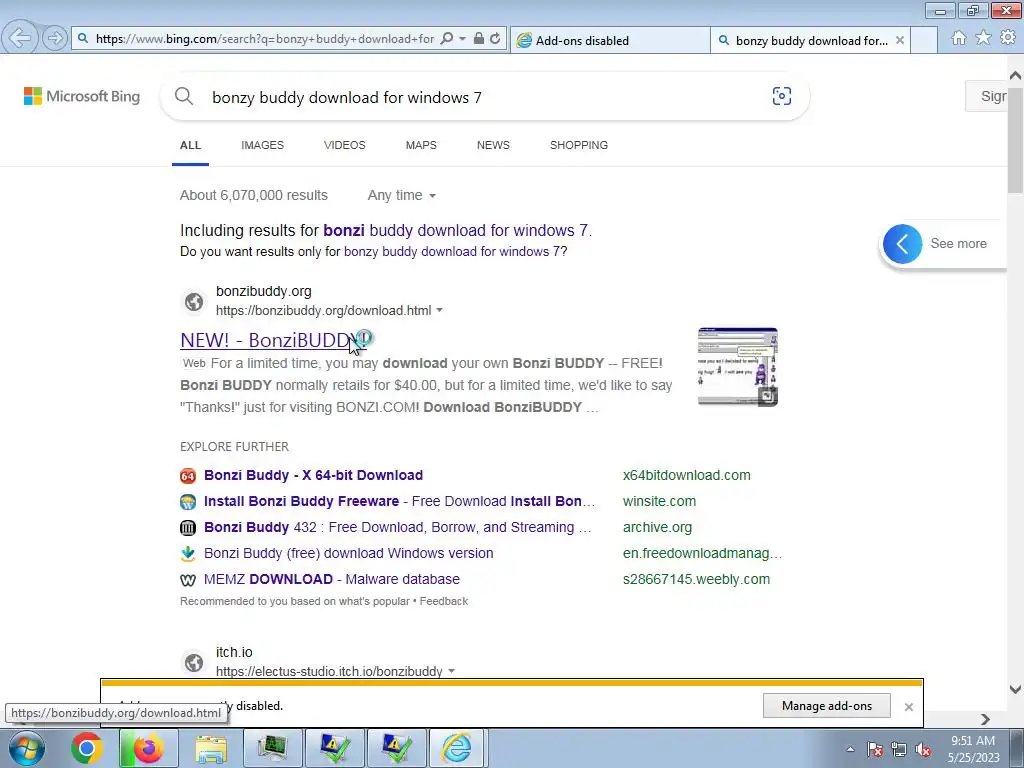Refresh the page with the reload icon
The width and height of the screenshot is (1024, 768).
(495, 39)
